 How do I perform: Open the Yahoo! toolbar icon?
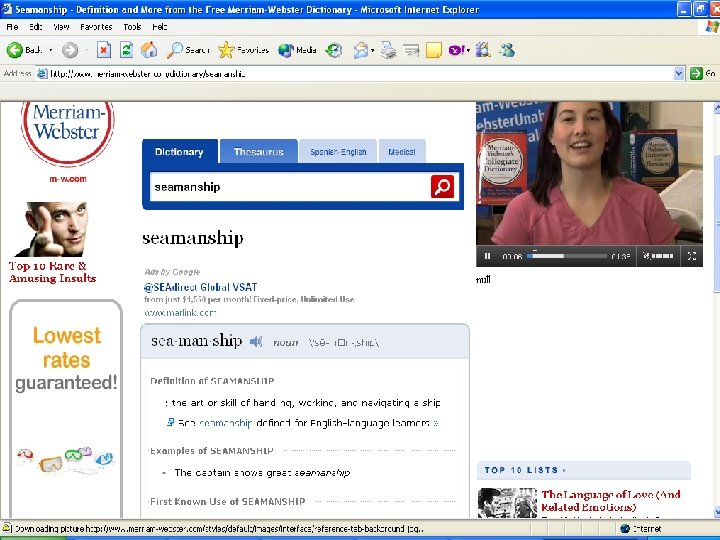click(x=456, y=50)
